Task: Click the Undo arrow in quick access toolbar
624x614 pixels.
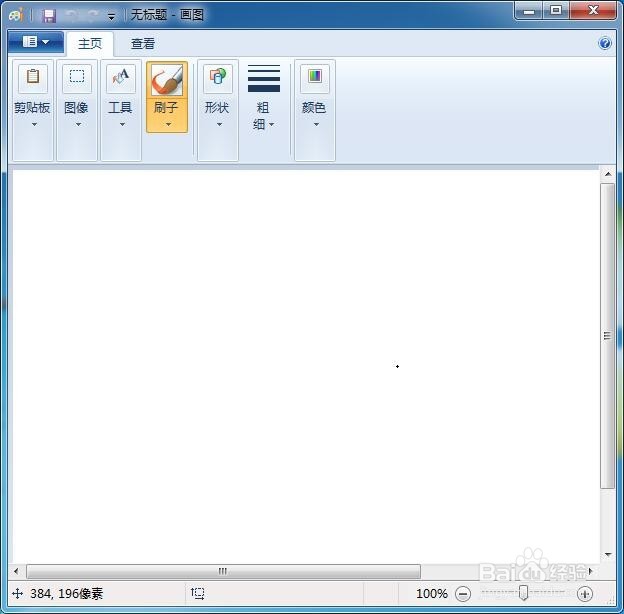Action: (72, 16)
